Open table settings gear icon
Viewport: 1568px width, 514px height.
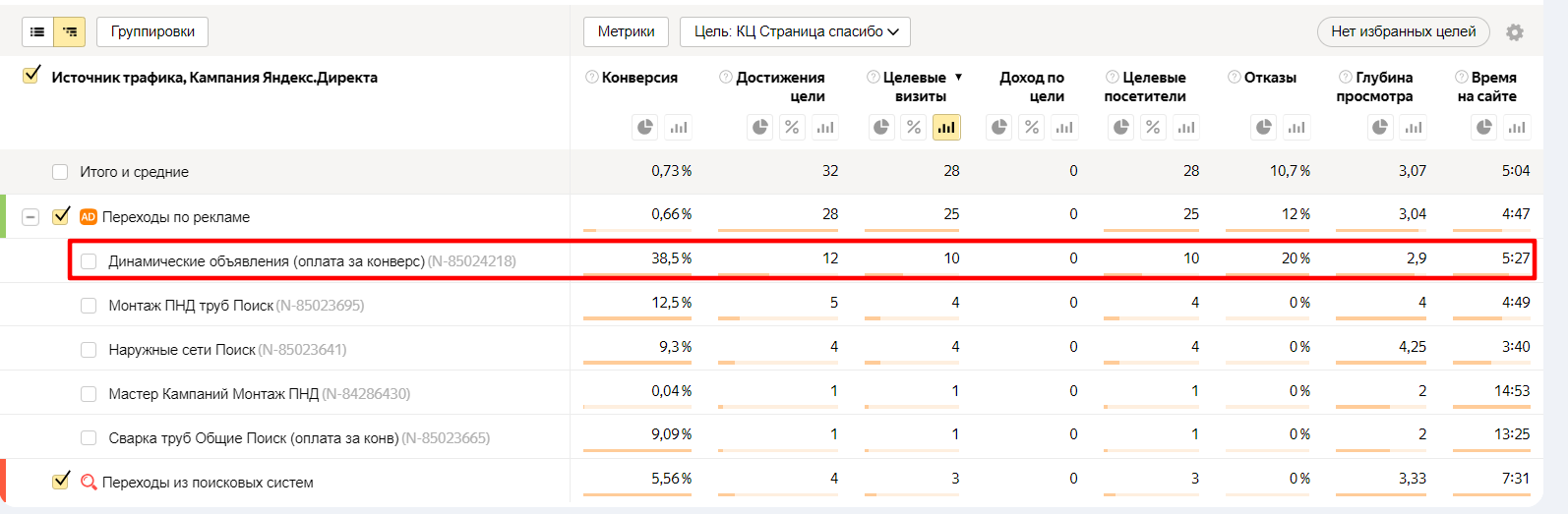1515,32
